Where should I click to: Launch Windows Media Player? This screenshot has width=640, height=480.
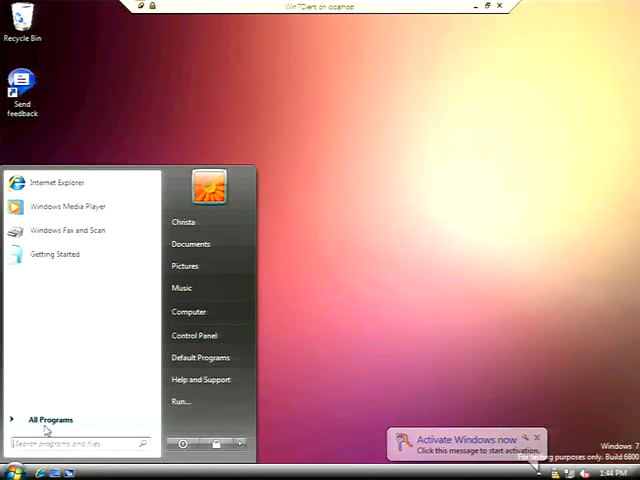point(67,207)
